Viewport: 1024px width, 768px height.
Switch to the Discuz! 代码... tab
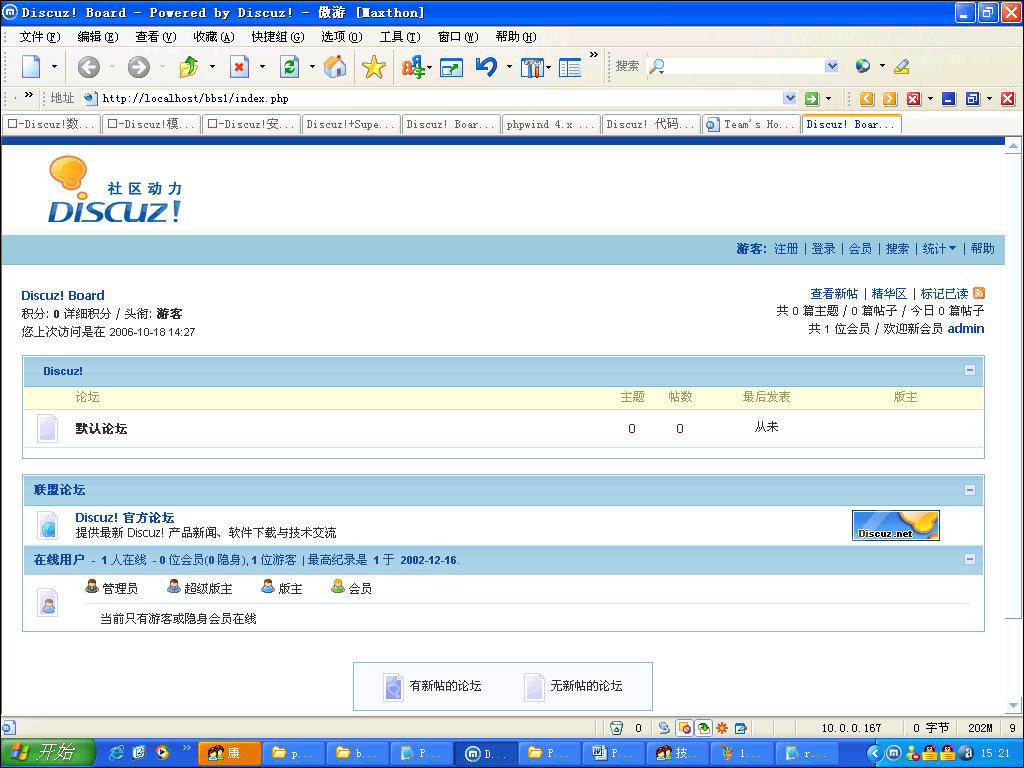tap(650, 124)
